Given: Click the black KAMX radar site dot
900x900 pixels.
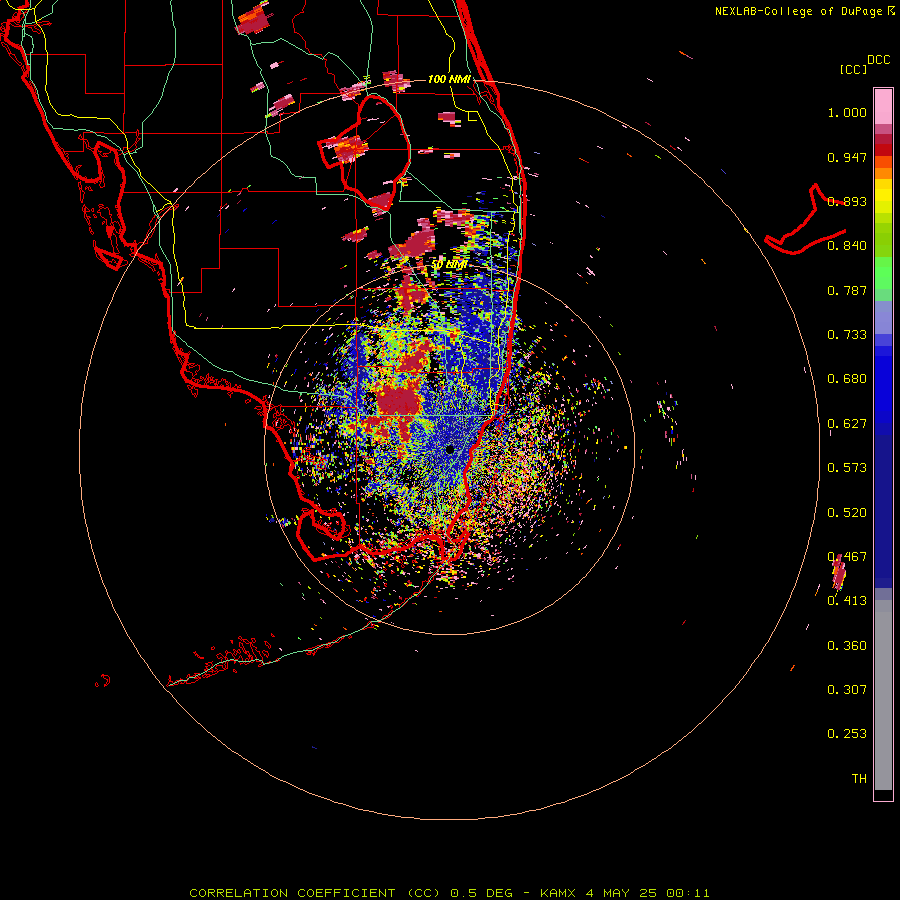Looking at the screenshot, I should pyautogui.click(x=449, y=449).
